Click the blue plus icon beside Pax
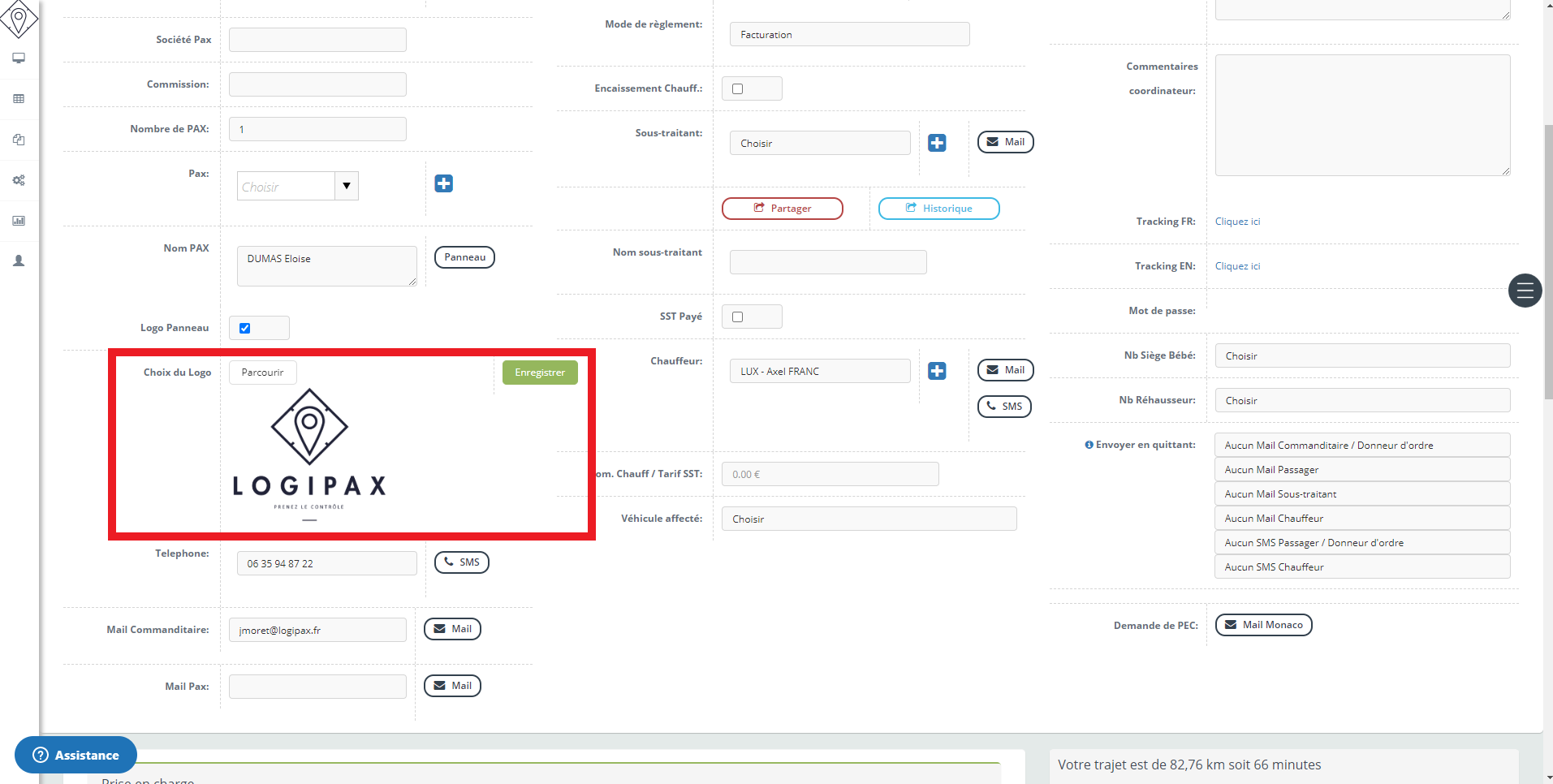1553x784 pixels. (x=443, y=183)
